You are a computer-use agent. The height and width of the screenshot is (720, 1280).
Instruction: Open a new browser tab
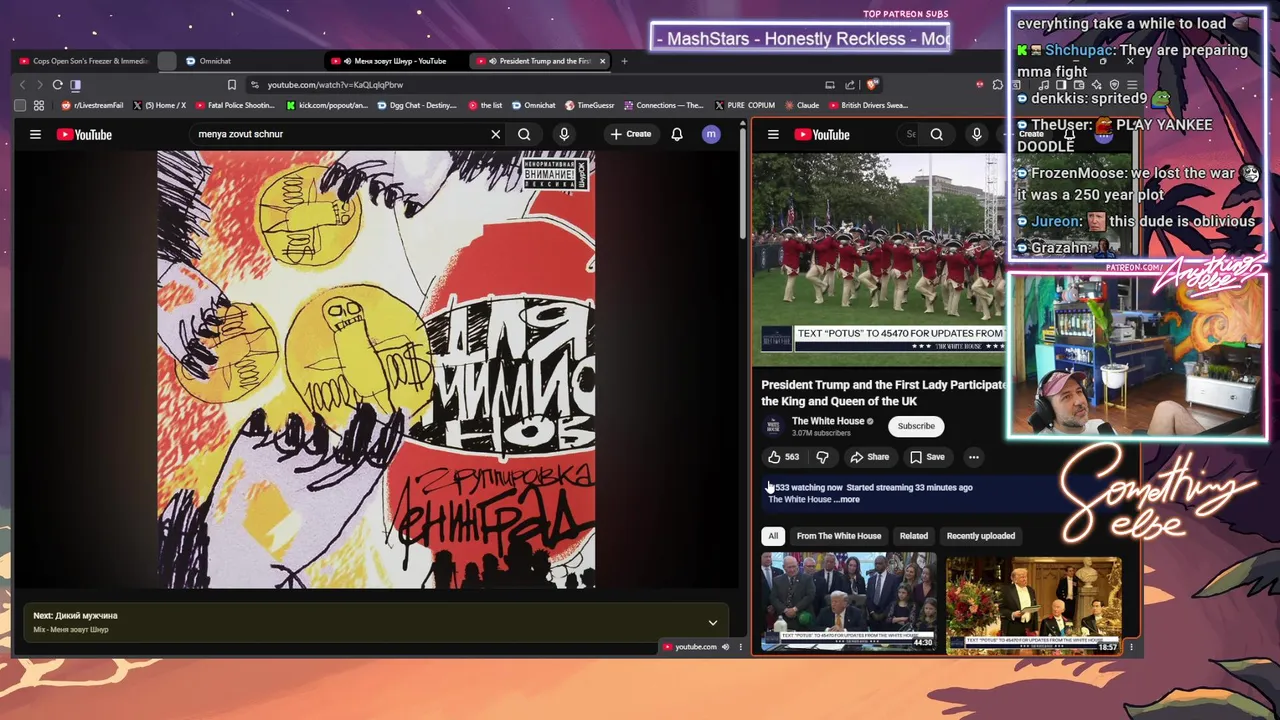[624, 61]
